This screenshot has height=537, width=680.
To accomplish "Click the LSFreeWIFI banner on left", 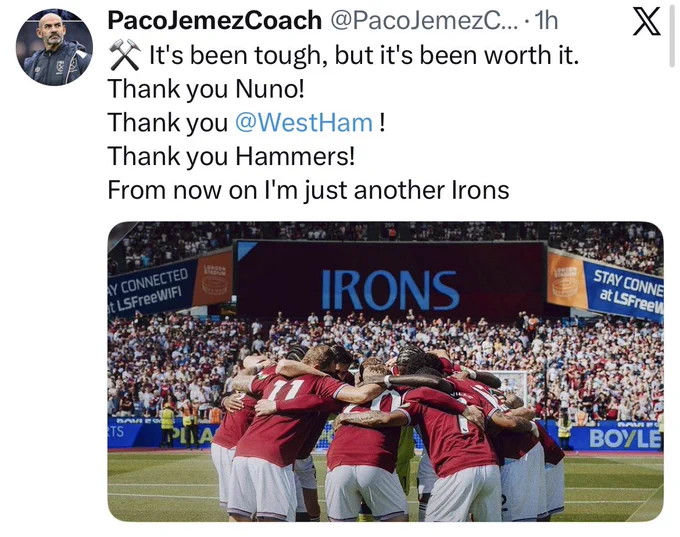I will point(150,290).
